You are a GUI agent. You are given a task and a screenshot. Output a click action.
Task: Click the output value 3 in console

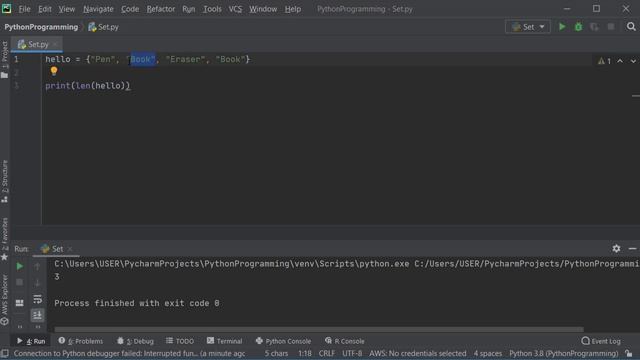coord(57,277)
